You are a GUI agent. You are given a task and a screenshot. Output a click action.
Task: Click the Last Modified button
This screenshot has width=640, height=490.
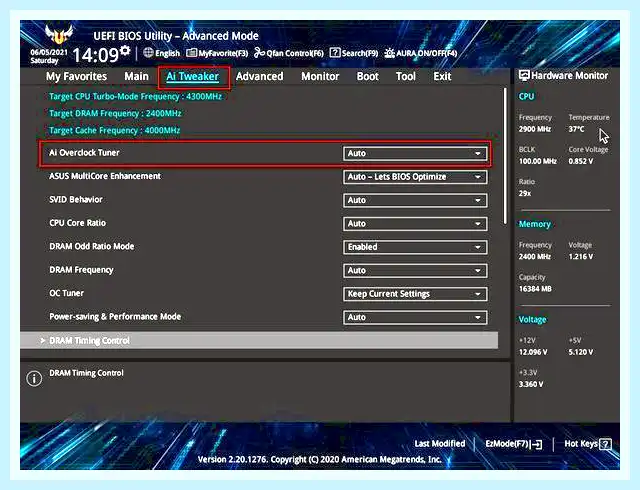pos(440,444)
